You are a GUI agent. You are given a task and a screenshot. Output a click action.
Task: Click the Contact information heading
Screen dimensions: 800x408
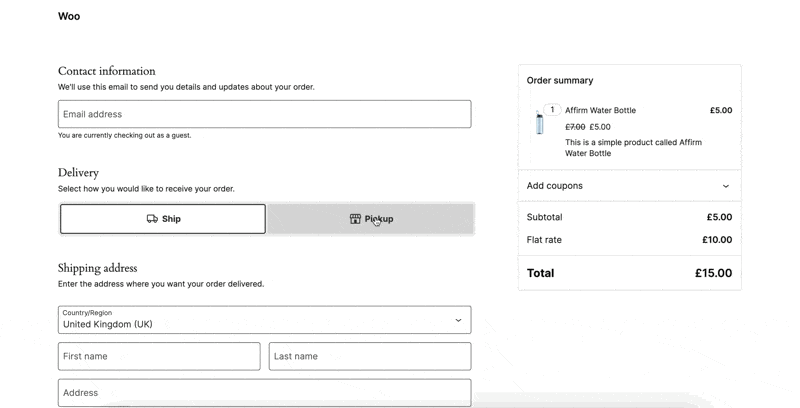[x=107, y=71]
